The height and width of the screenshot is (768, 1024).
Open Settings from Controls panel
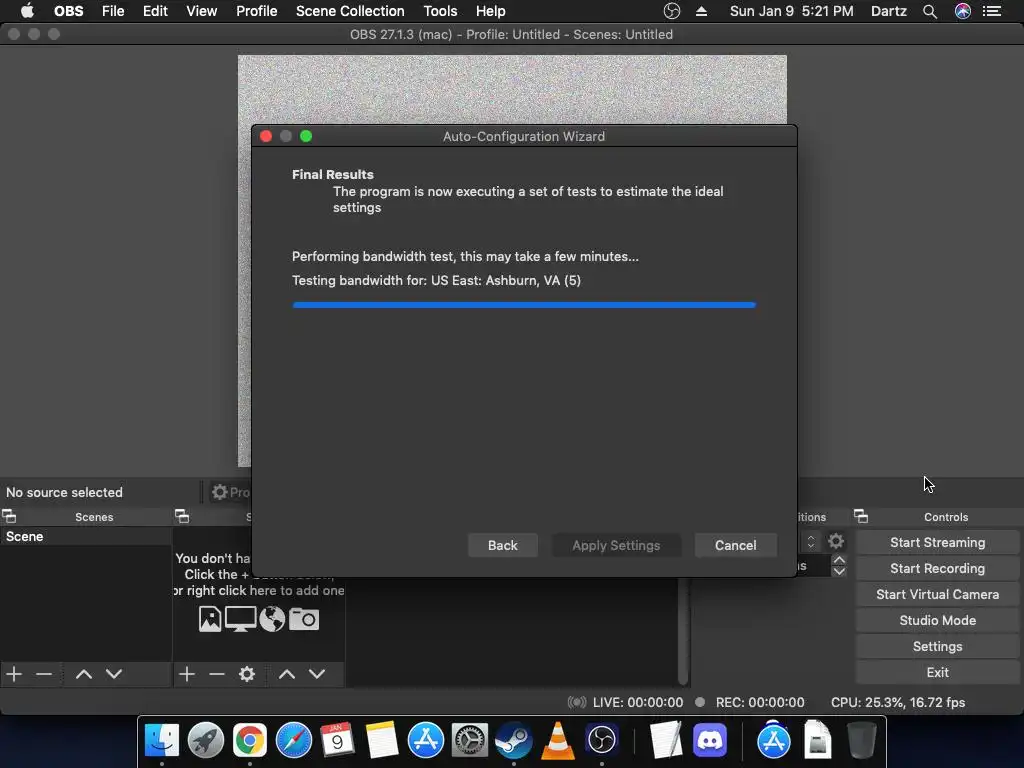tap(937, 647)
